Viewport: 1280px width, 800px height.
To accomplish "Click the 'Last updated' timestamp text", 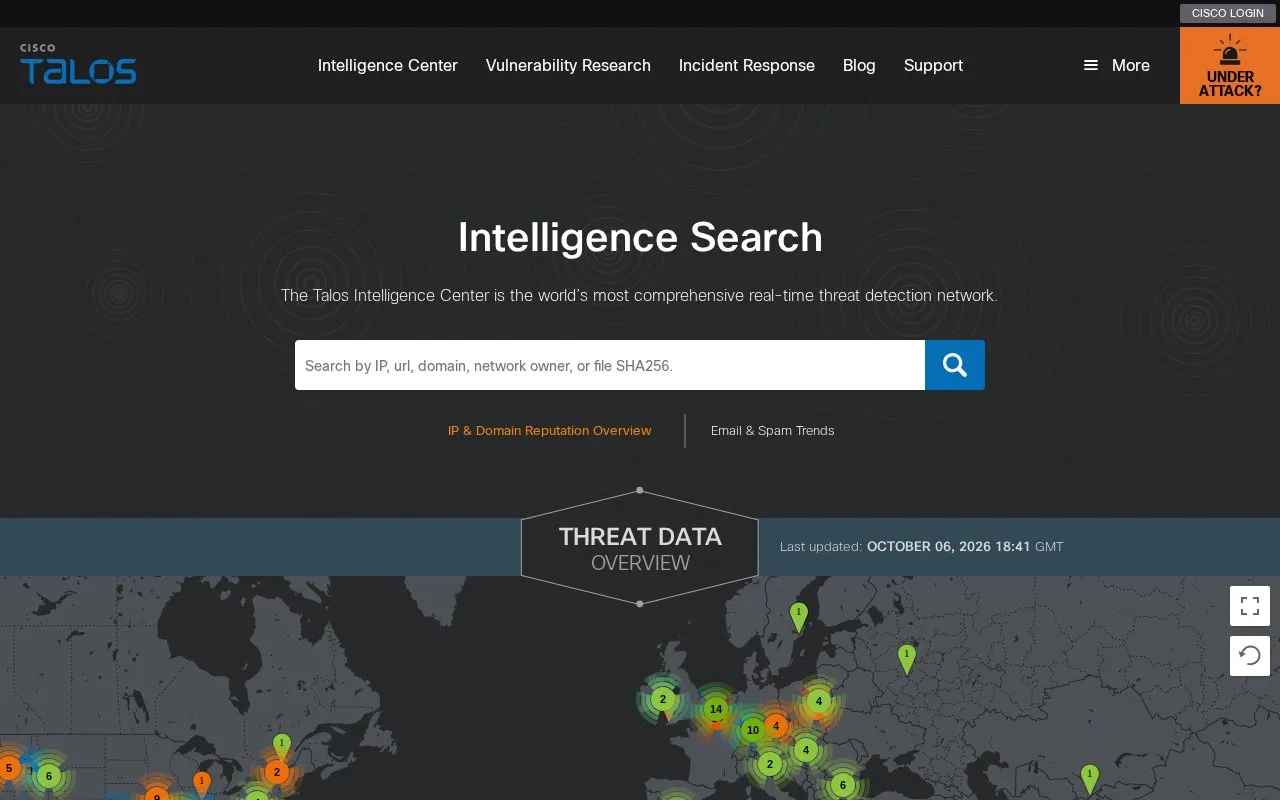I will click(x=922, y=547).
